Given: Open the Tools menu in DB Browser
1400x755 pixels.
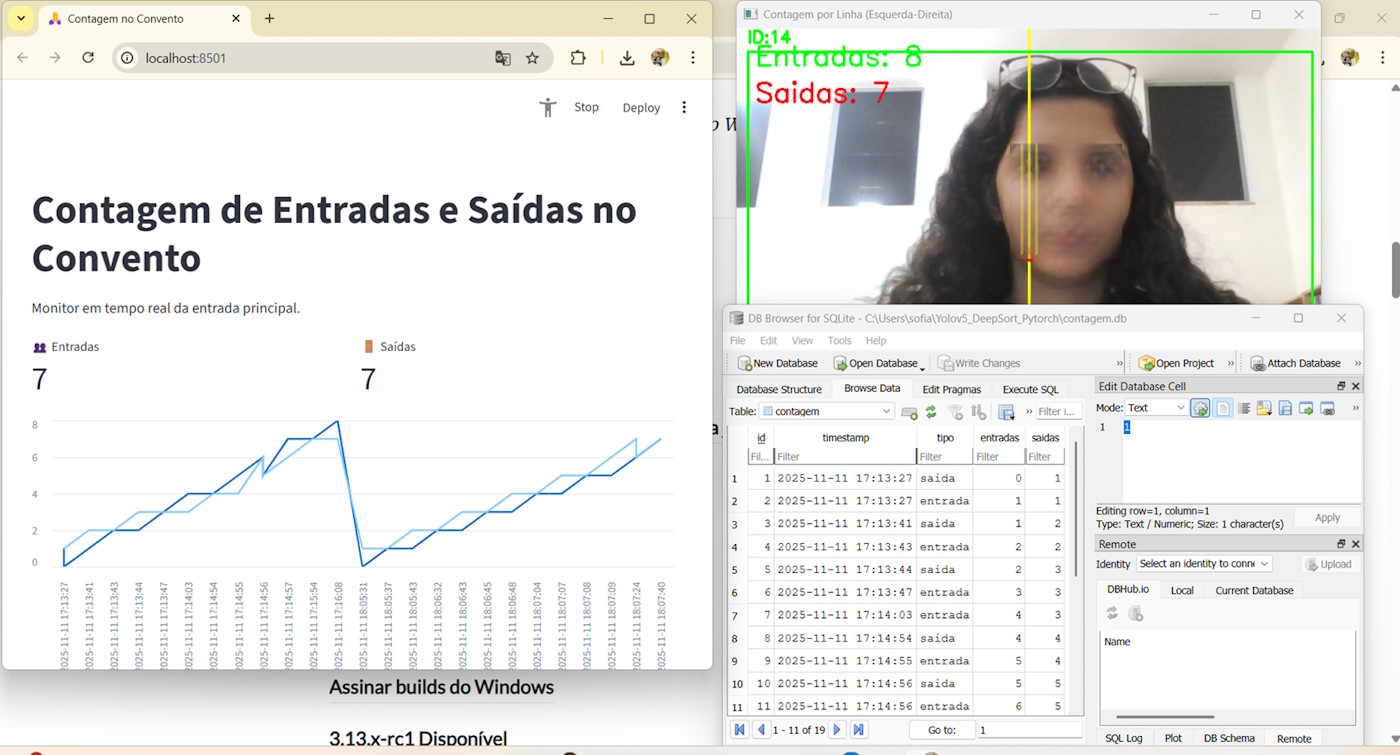Looking at the screenshot, I should pyautogui.click(x=839, y=340).
